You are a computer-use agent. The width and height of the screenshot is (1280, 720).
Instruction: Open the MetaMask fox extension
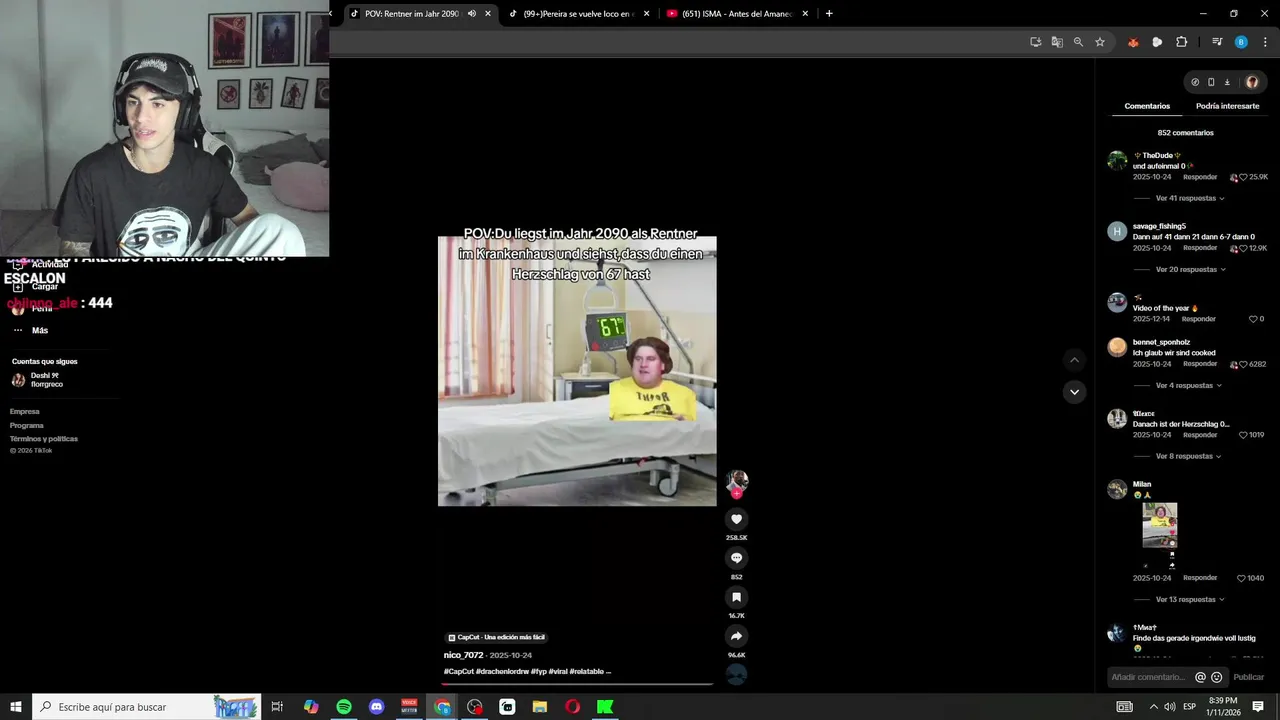point(1133,42)
